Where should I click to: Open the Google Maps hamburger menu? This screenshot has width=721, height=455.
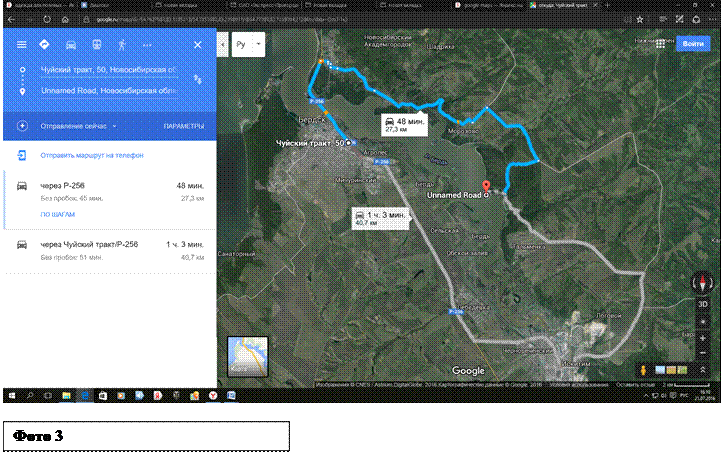21,45
